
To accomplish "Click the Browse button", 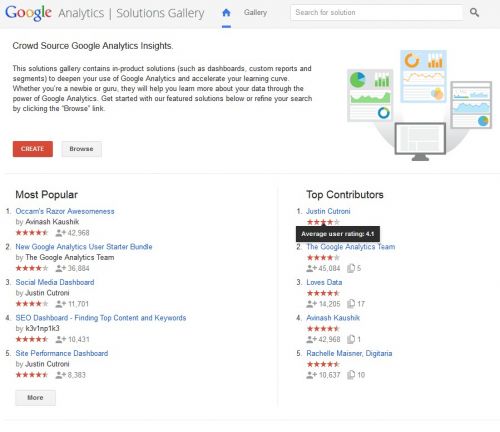I will click(82, 149).
